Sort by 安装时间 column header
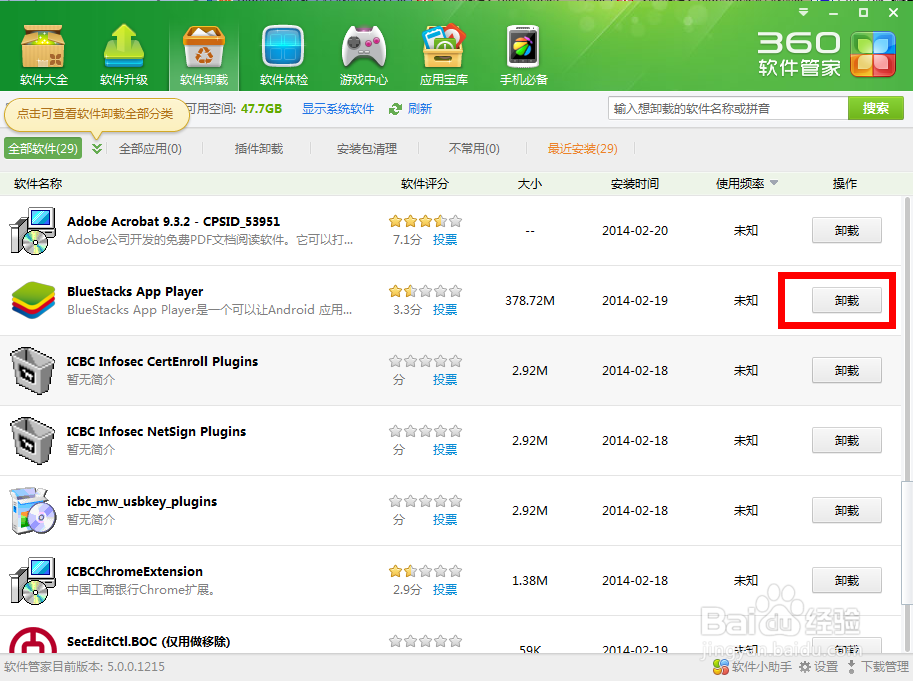913x681 pixels. [x=635, y=183]
